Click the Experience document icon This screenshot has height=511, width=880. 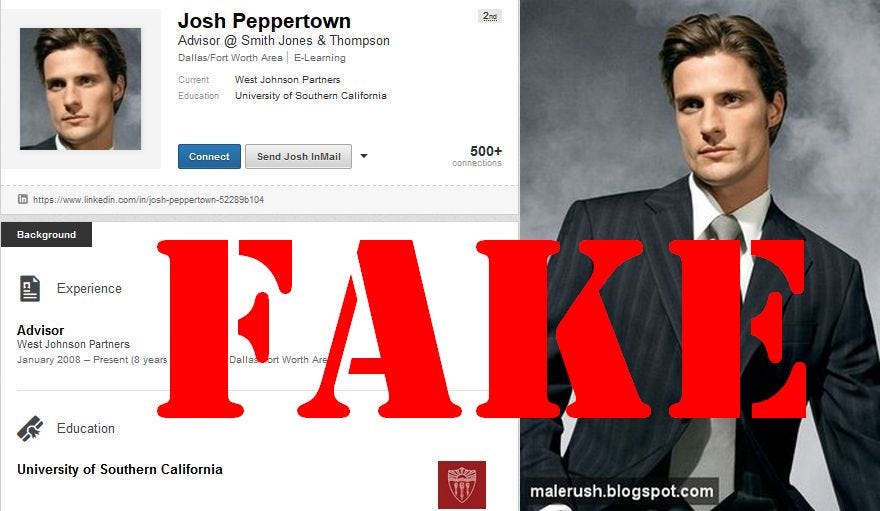[x=30, y=288]
